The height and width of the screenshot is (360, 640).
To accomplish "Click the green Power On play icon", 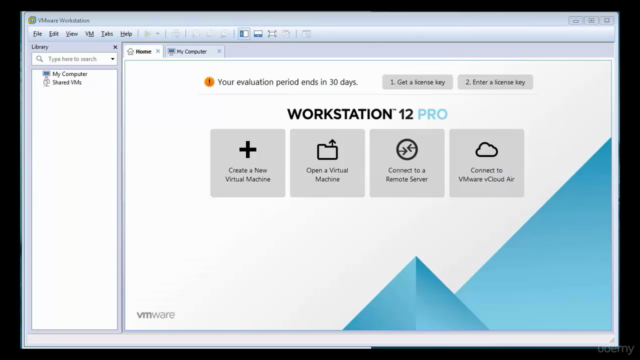I will [x=148, y=34].
